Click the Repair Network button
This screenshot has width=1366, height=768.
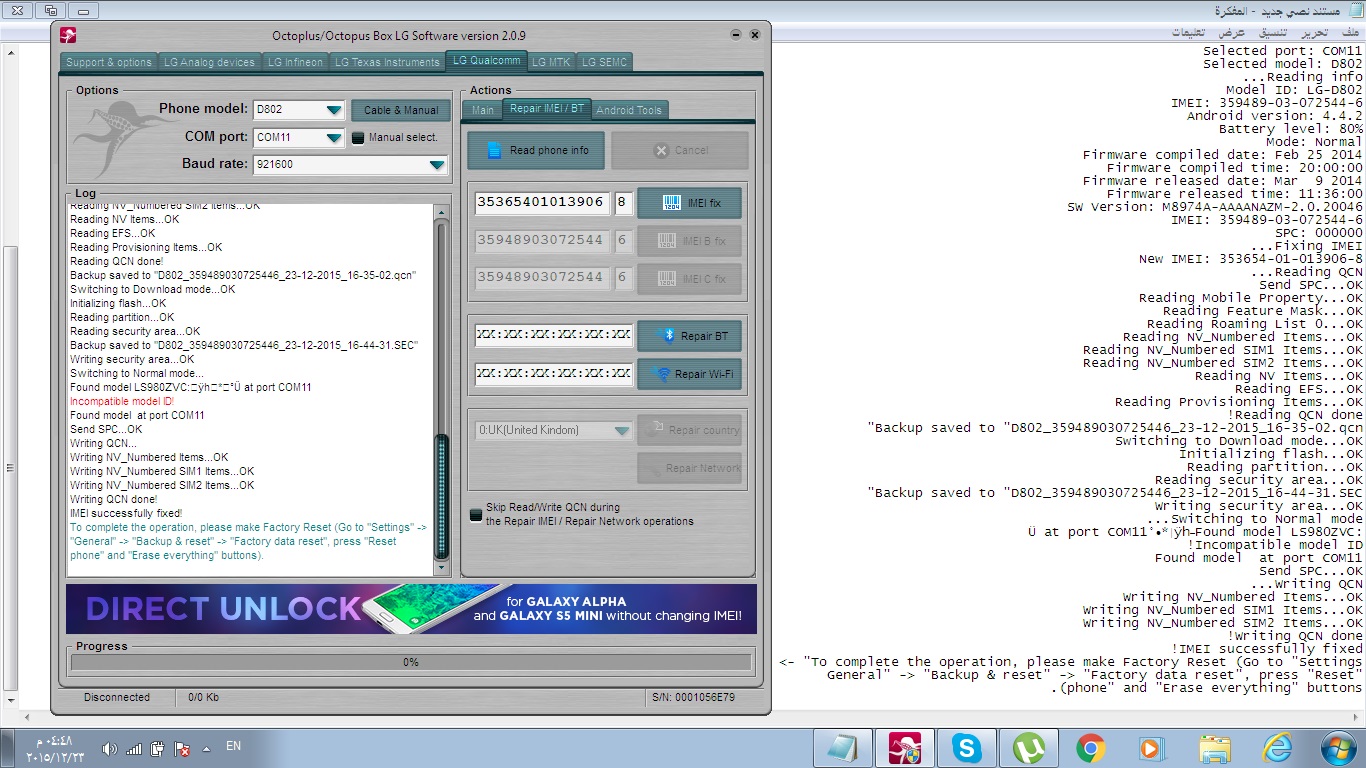689,468
